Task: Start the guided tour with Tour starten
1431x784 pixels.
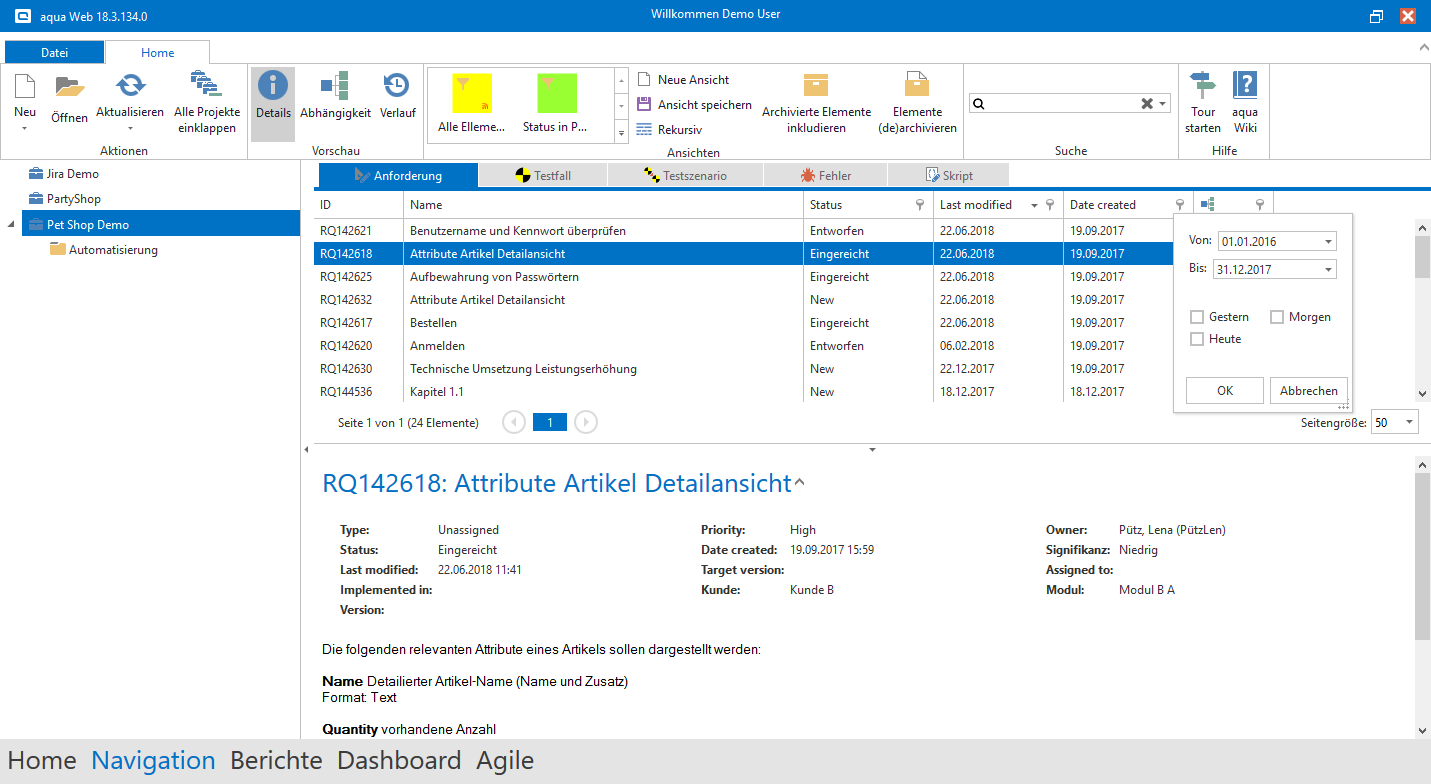Action: tap(1202, 87)
